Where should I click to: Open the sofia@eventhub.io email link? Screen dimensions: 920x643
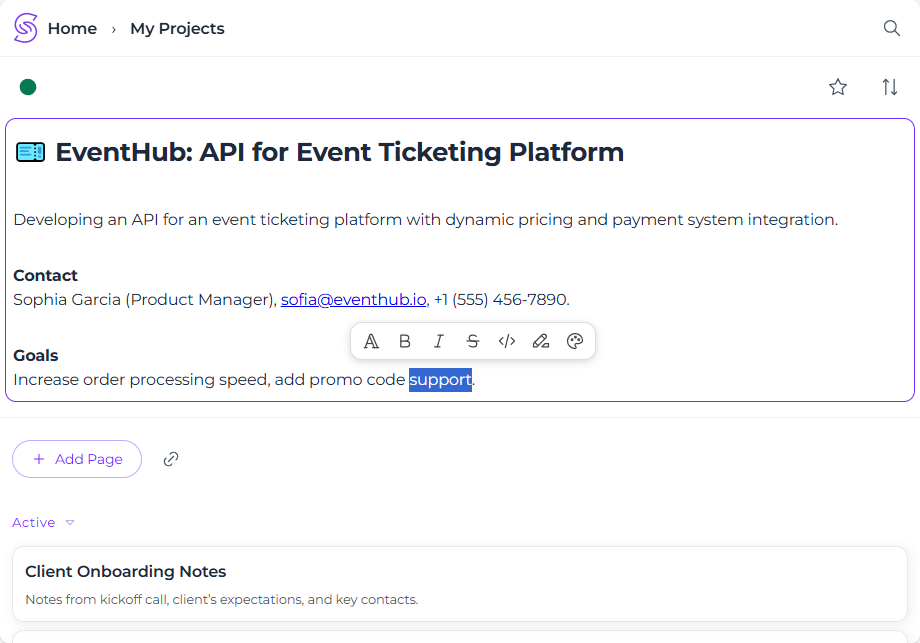pos(353,299)
